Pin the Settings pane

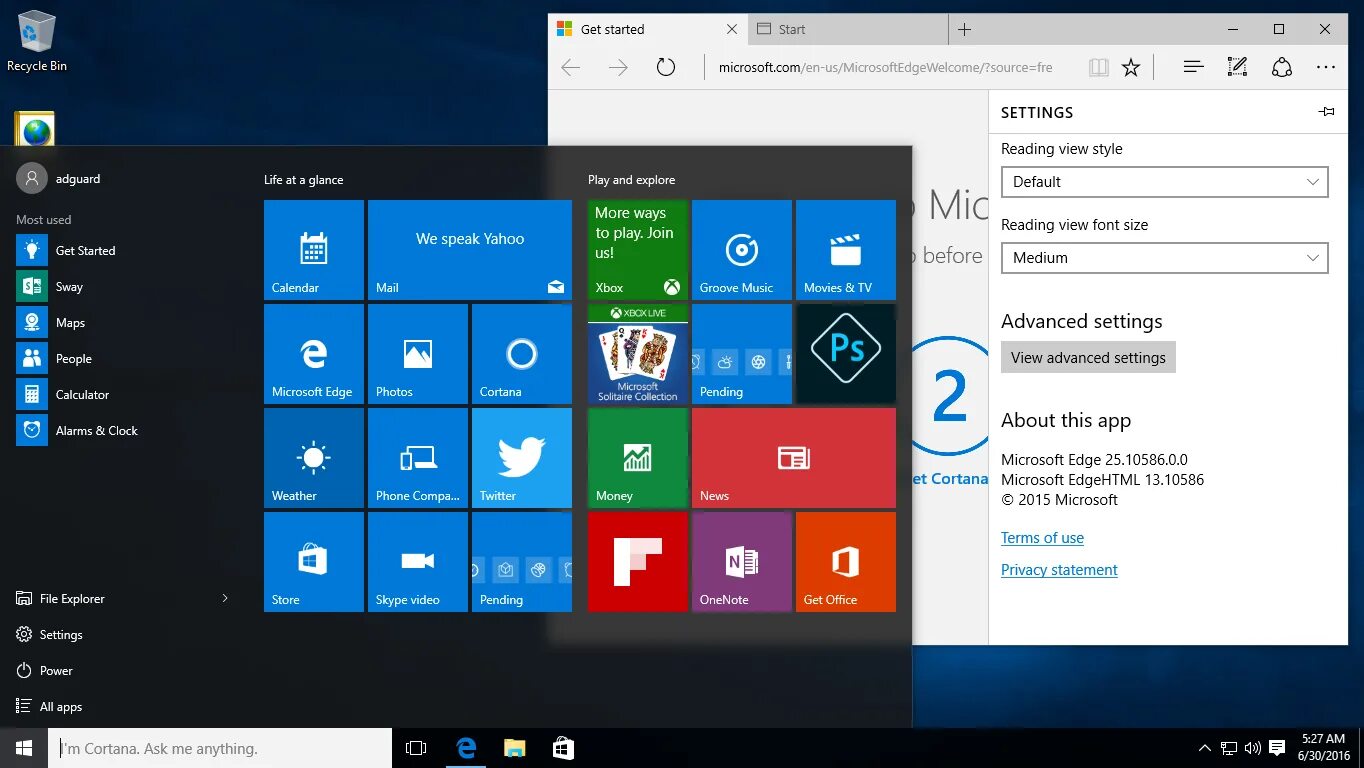pyautogui.click(x=1326, y=112)
